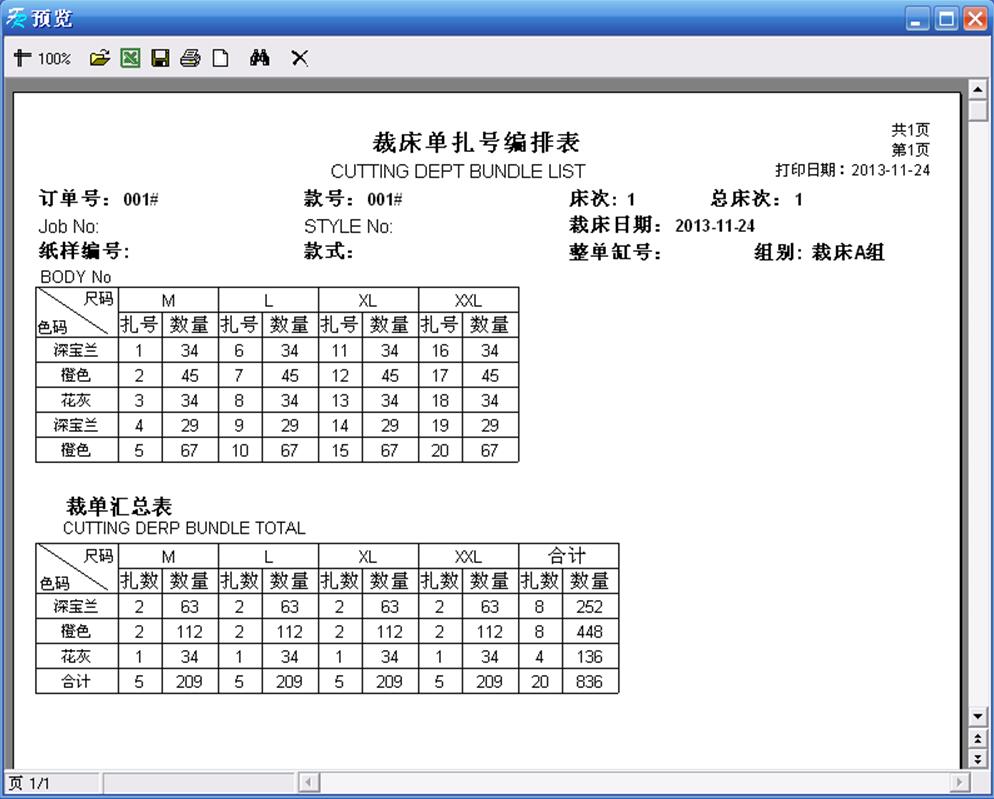Screen dimensions: 994x799
Task: Open page setup with blank page icon
Action: tap(220, 58)
